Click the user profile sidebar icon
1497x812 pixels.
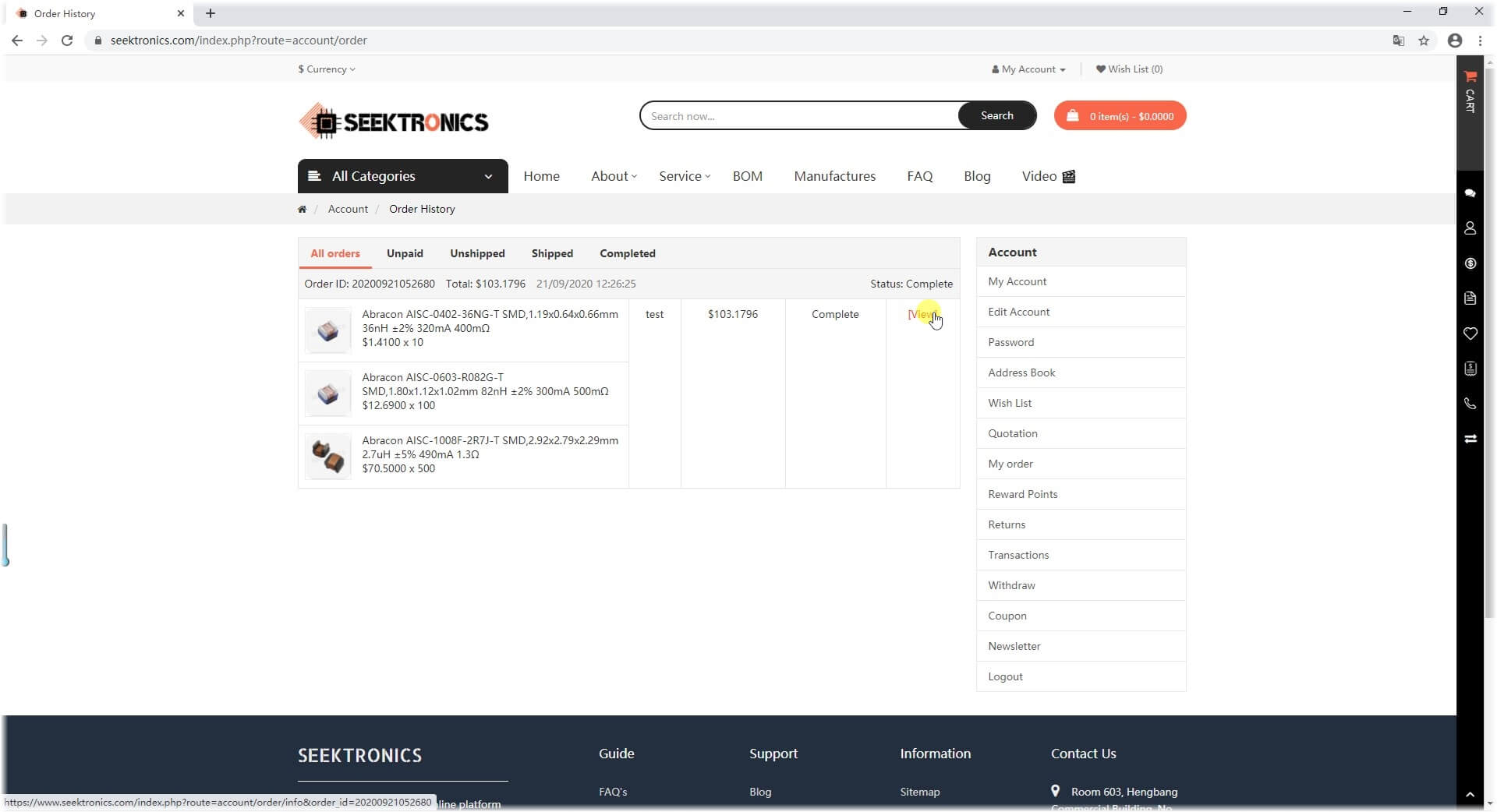click(x=1470, y=228)
